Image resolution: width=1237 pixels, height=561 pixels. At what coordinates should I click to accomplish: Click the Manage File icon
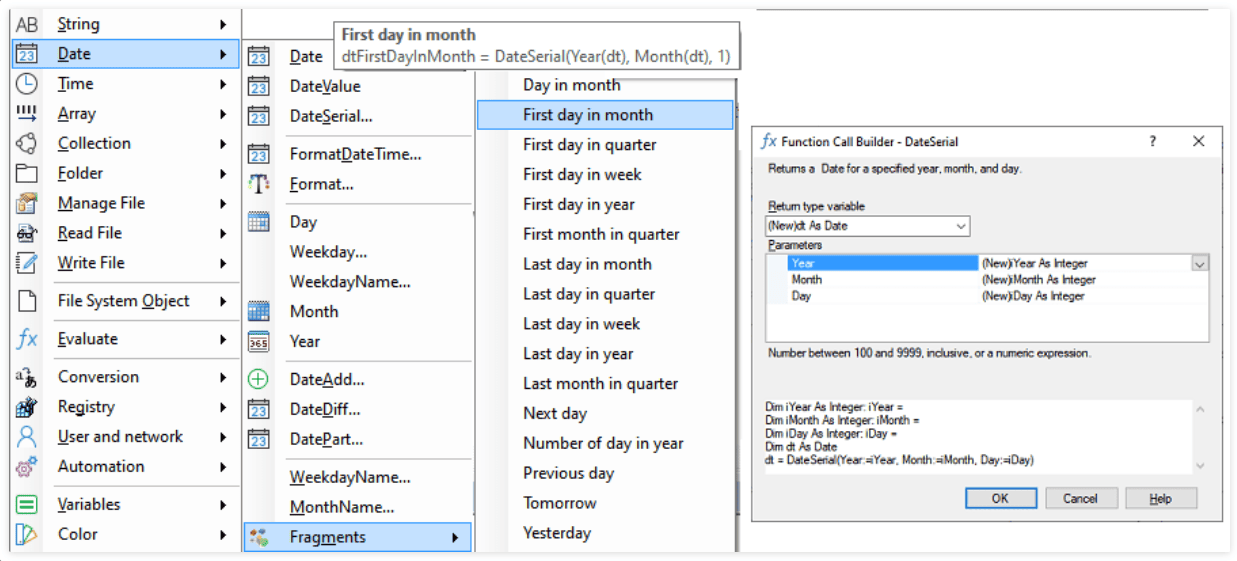[x=27, y=203]
